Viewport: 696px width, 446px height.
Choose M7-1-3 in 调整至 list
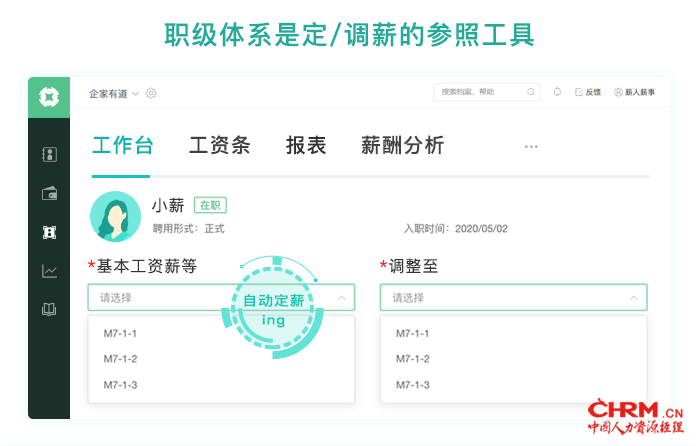(x=412, y=385)
